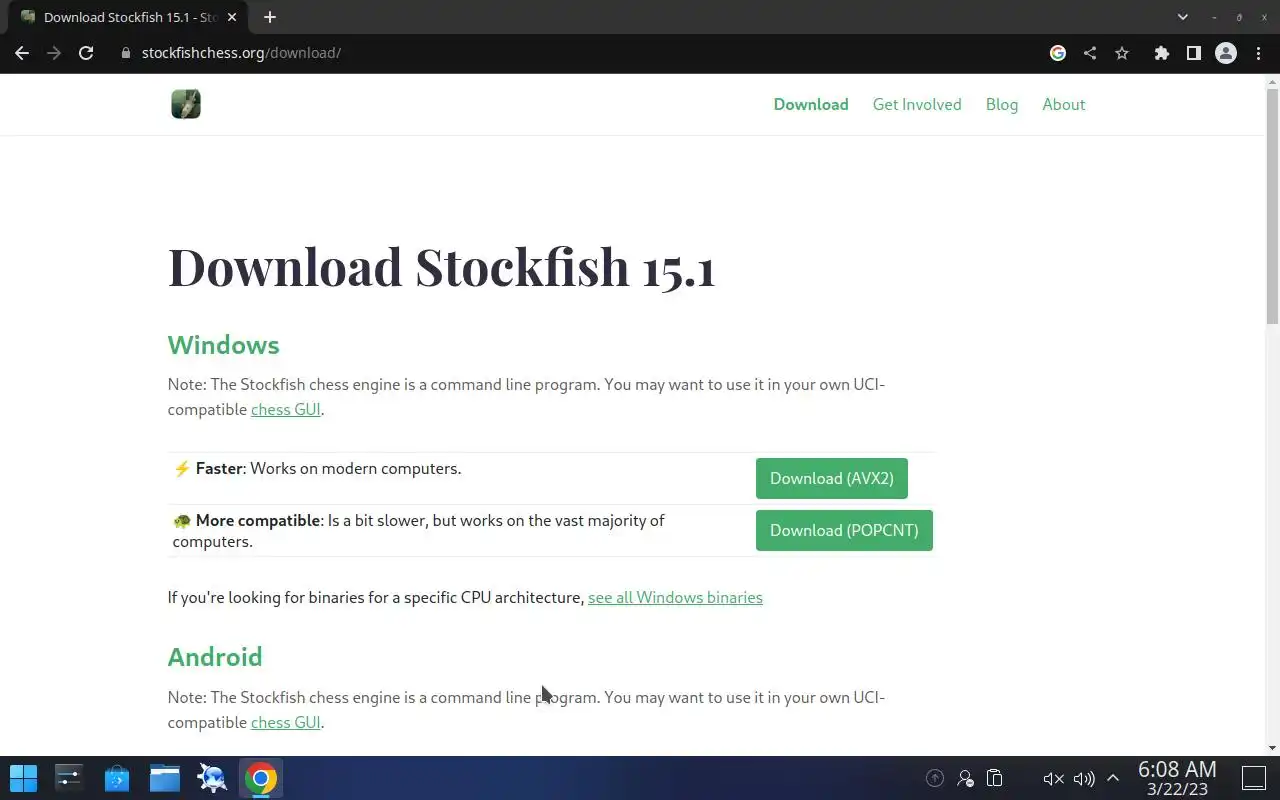This screenshot has width=1280, height=800.
Task: Click the Download Stockfish 15.1 page title
Action: click(x=442, y=267)
